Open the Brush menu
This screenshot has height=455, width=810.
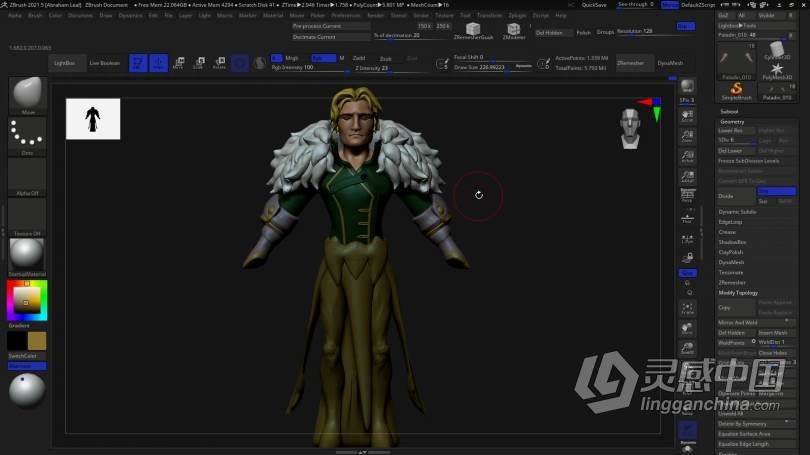click(36, 15)
